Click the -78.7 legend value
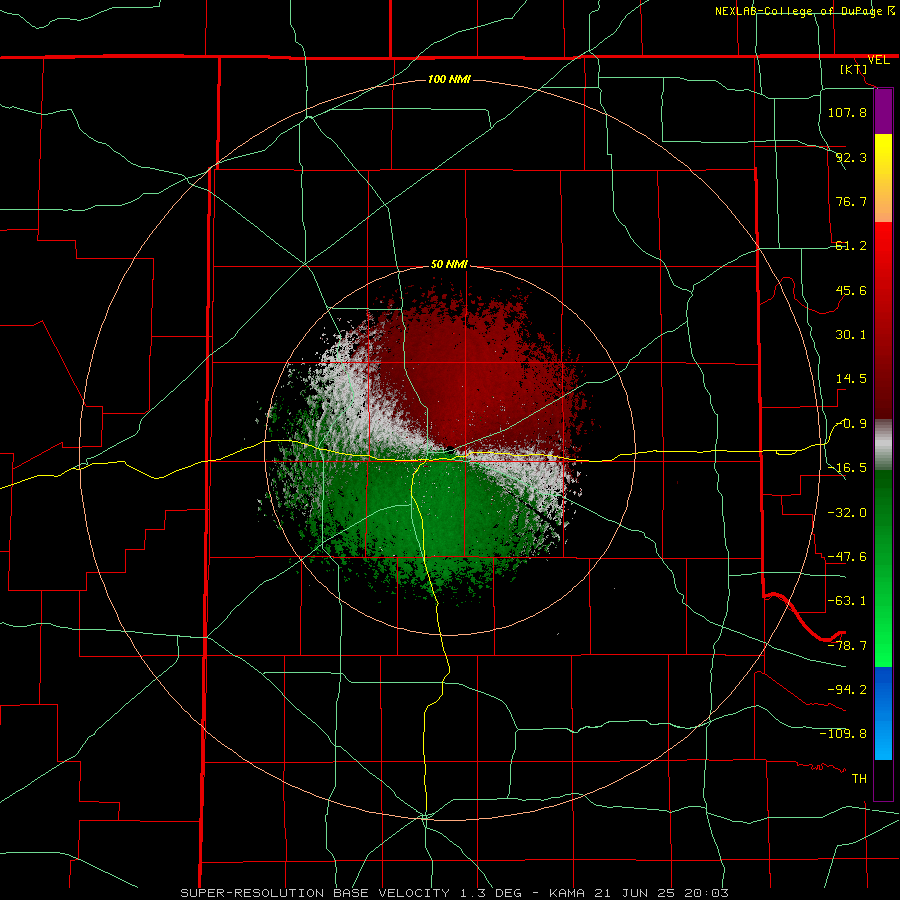Screen dimensions: 900x900 tap(847, 646)
